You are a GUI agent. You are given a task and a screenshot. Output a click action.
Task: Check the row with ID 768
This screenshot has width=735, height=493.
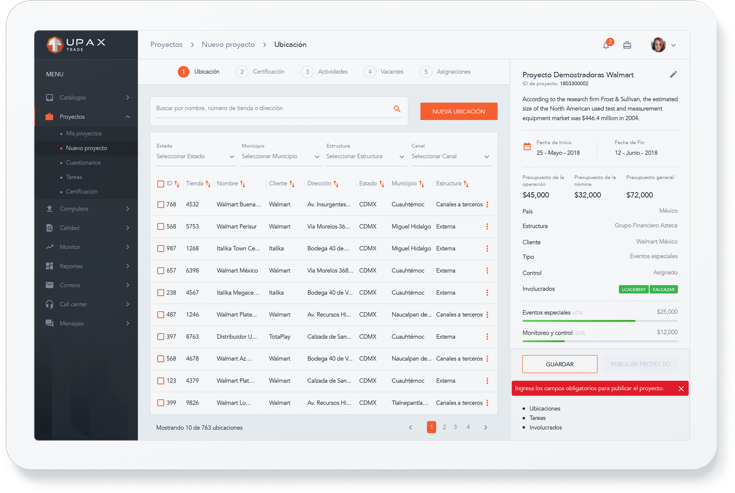[x=160, y=204]
